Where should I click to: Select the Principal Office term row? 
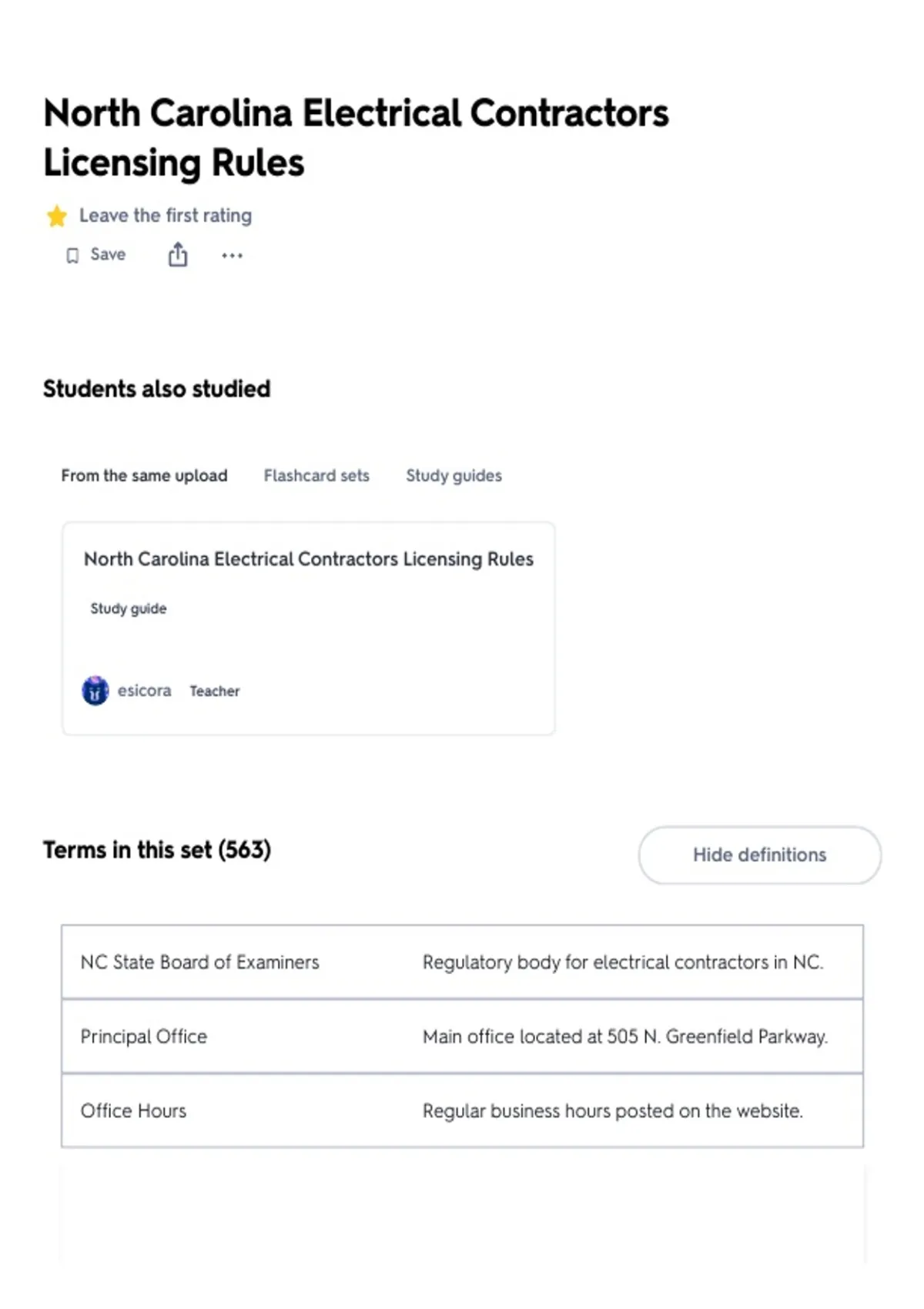462,1036
